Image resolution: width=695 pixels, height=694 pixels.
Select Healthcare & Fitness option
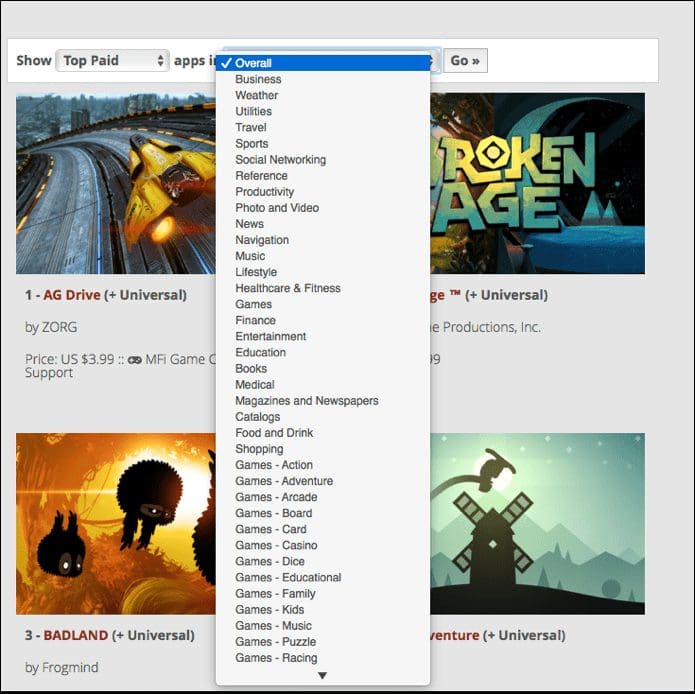click(x=323, y=288)
